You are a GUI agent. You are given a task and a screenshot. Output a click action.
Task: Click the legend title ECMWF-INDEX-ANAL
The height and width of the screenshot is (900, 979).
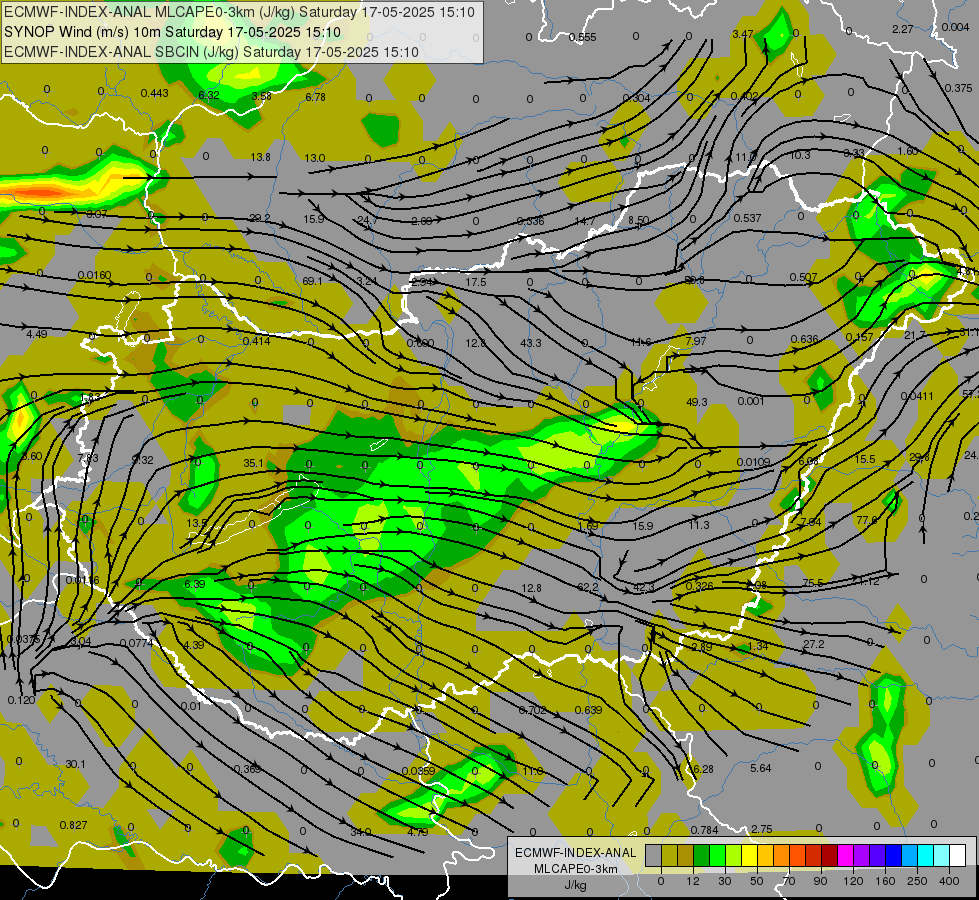point(575,853)
